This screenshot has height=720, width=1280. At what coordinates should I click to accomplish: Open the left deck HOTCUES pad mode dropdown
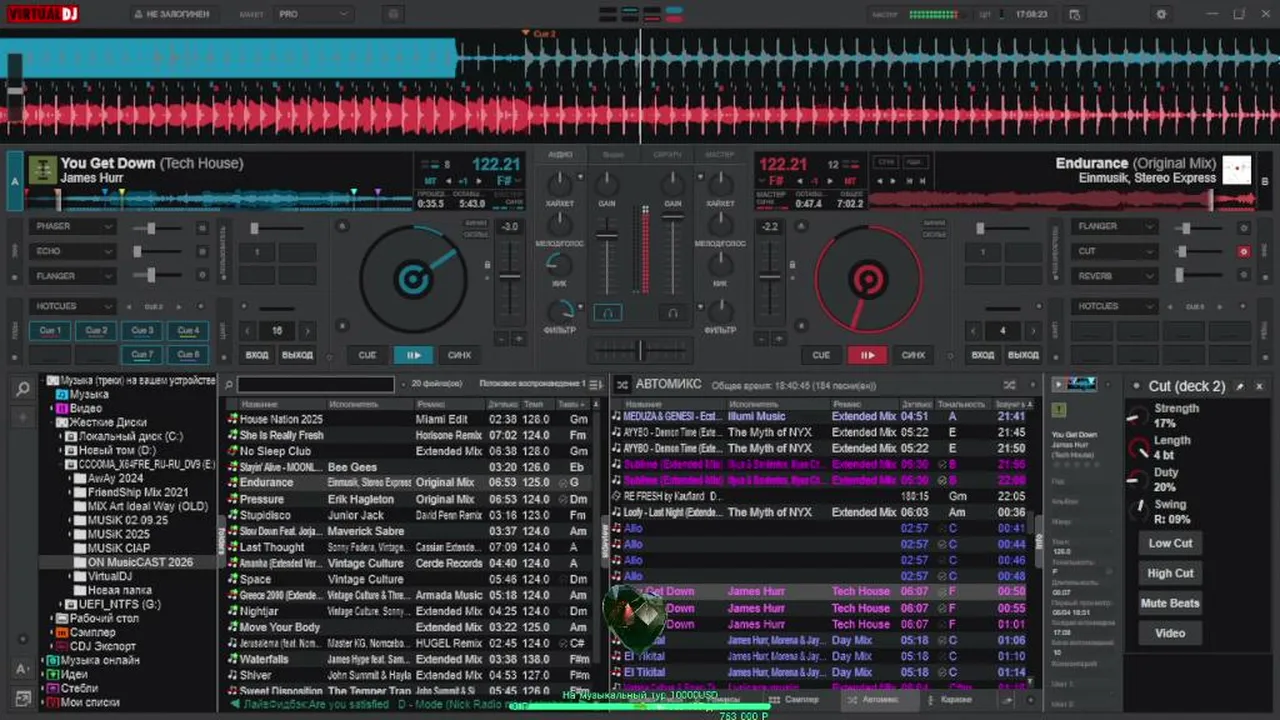(x=74, y=306)
